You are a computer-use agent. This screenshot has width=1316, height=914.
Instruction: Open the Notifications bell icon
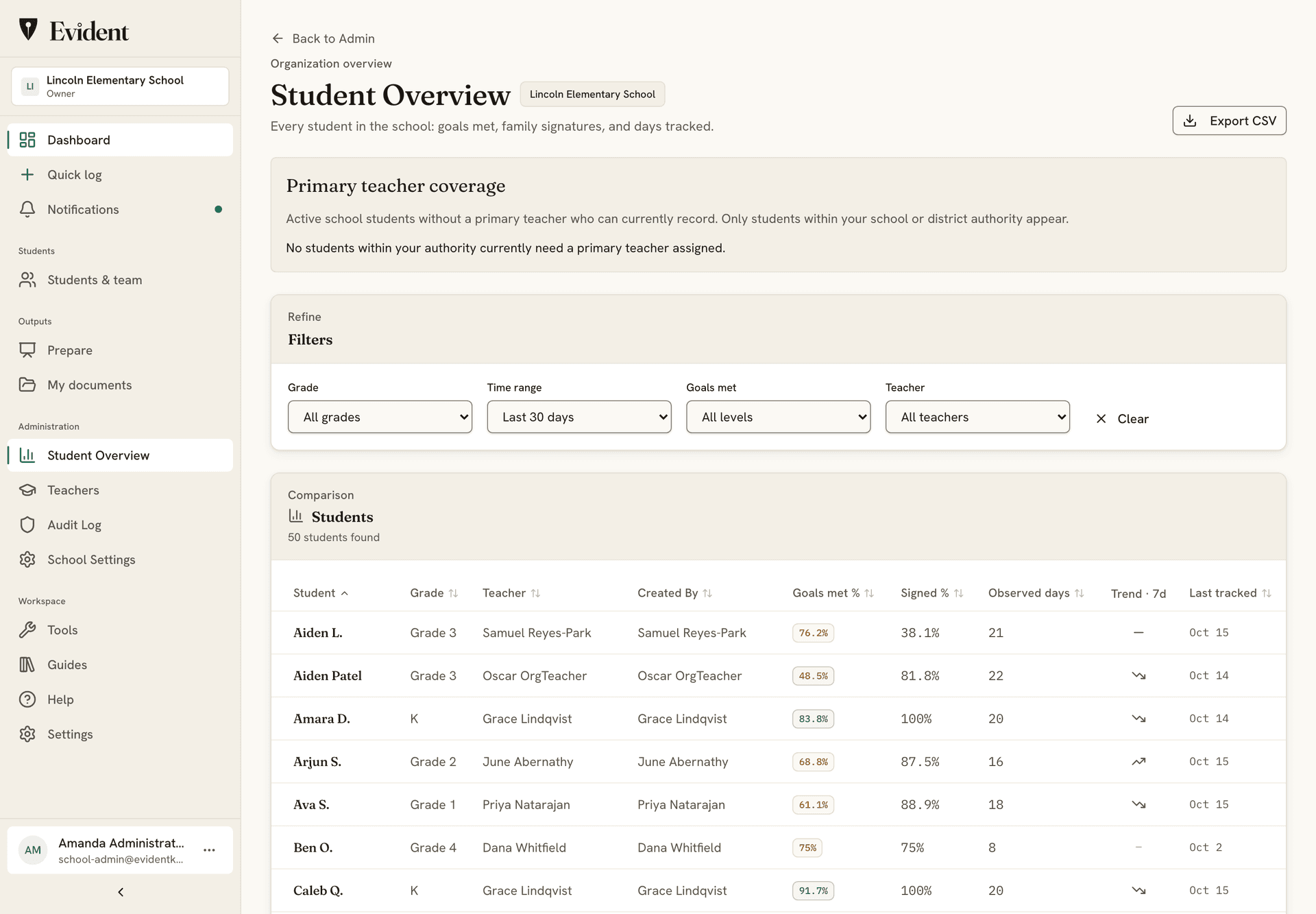(x=27, y=209)
